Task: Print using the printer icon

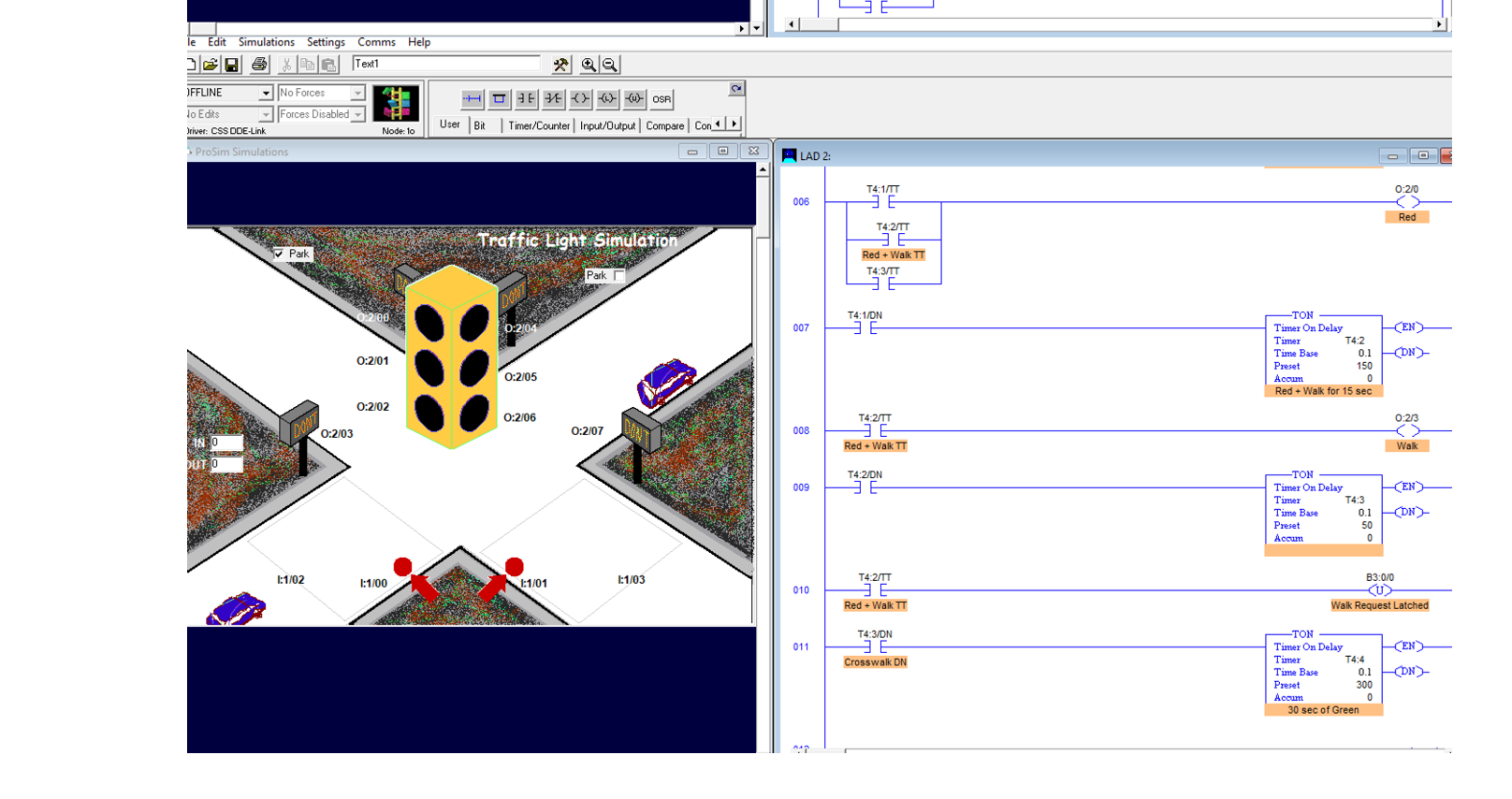Action: [x=259, y=65]
